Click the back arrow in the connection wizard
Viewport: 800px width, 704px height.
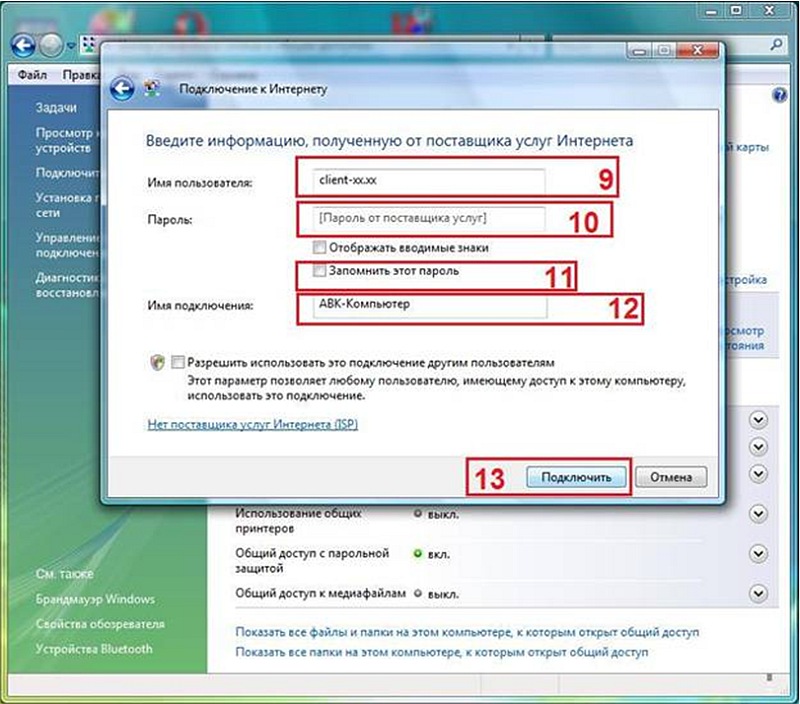pyautogui.click(x=123, y=89)
